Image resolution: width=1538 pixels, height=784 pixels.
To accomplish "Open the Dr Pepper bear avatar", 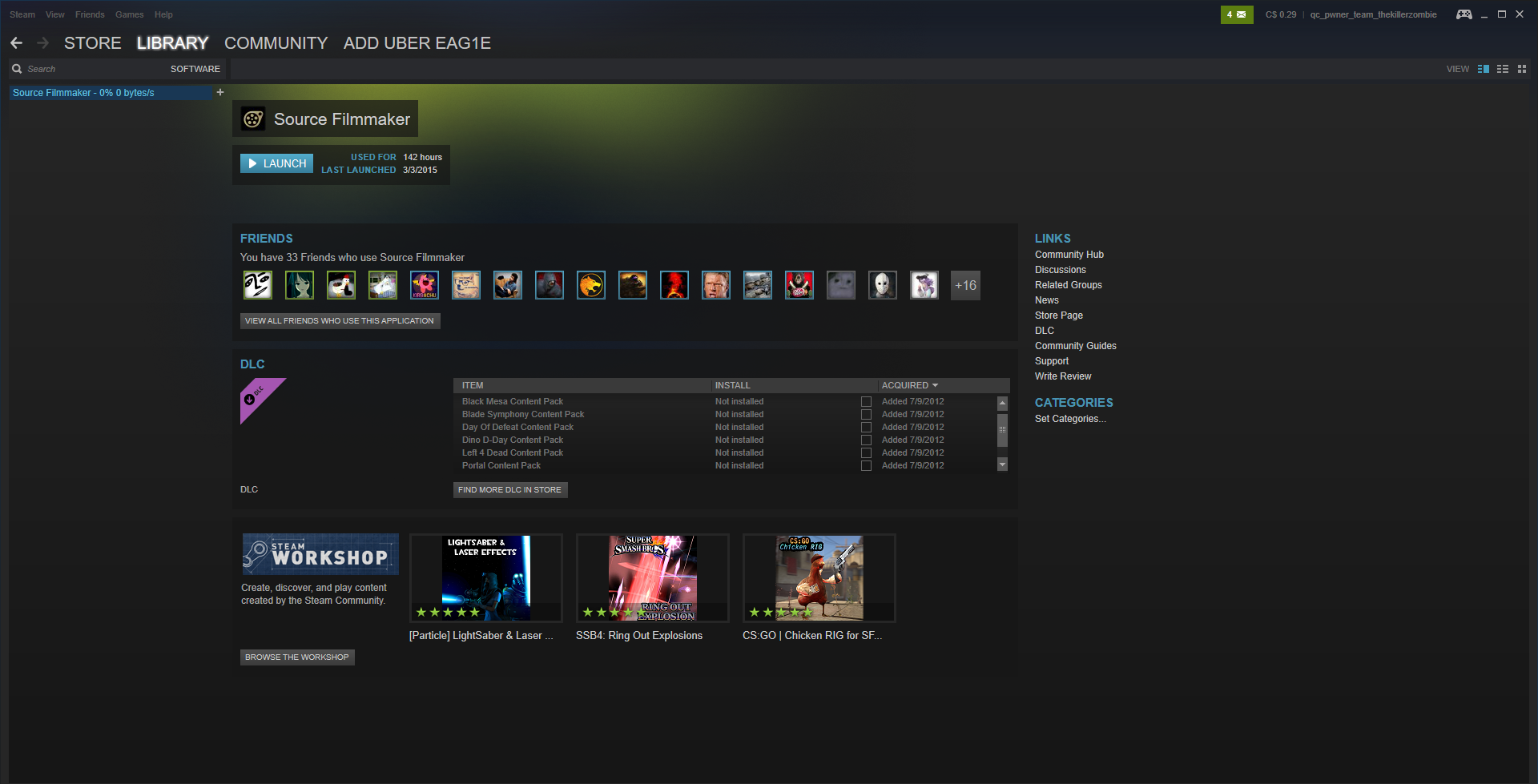I will 799,285.
